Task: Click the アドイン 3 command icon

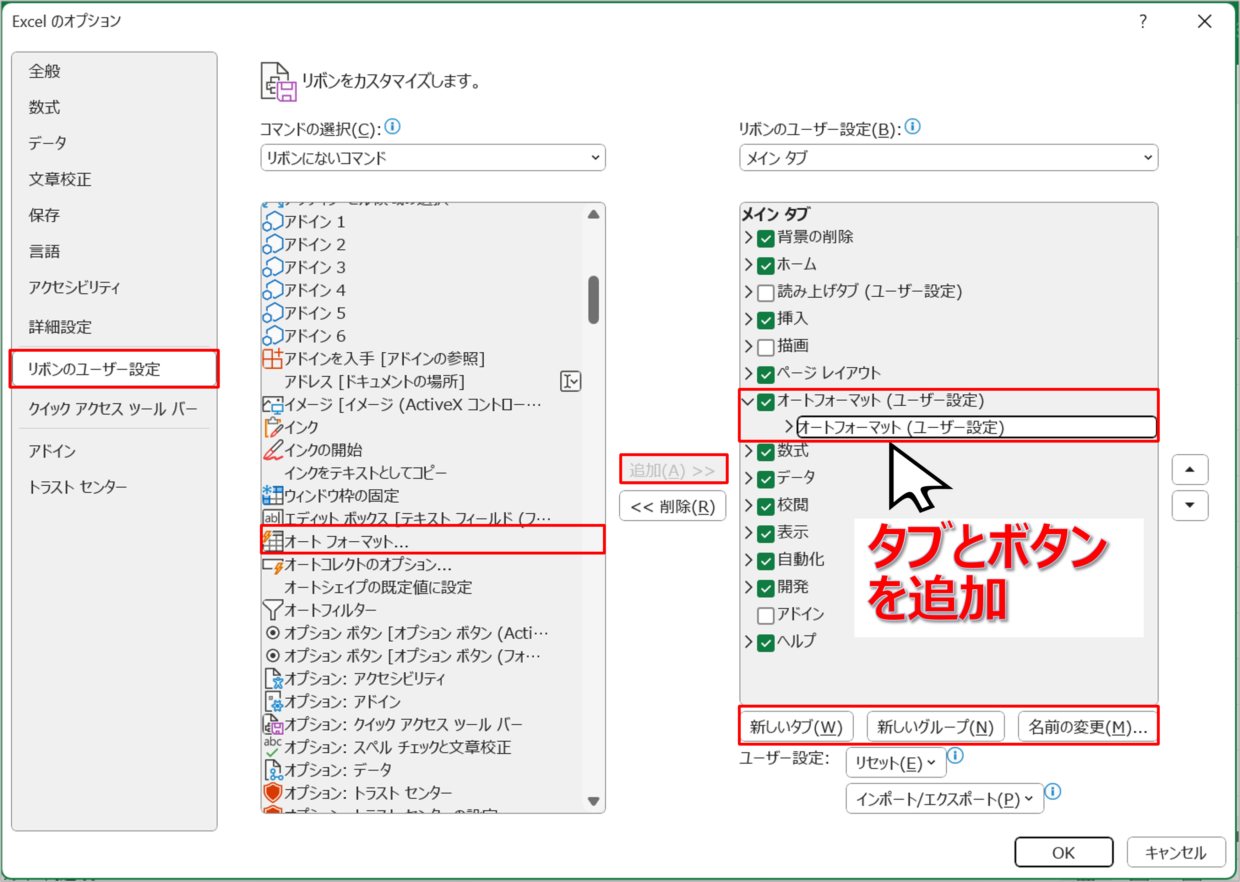Action: point(272,268)
